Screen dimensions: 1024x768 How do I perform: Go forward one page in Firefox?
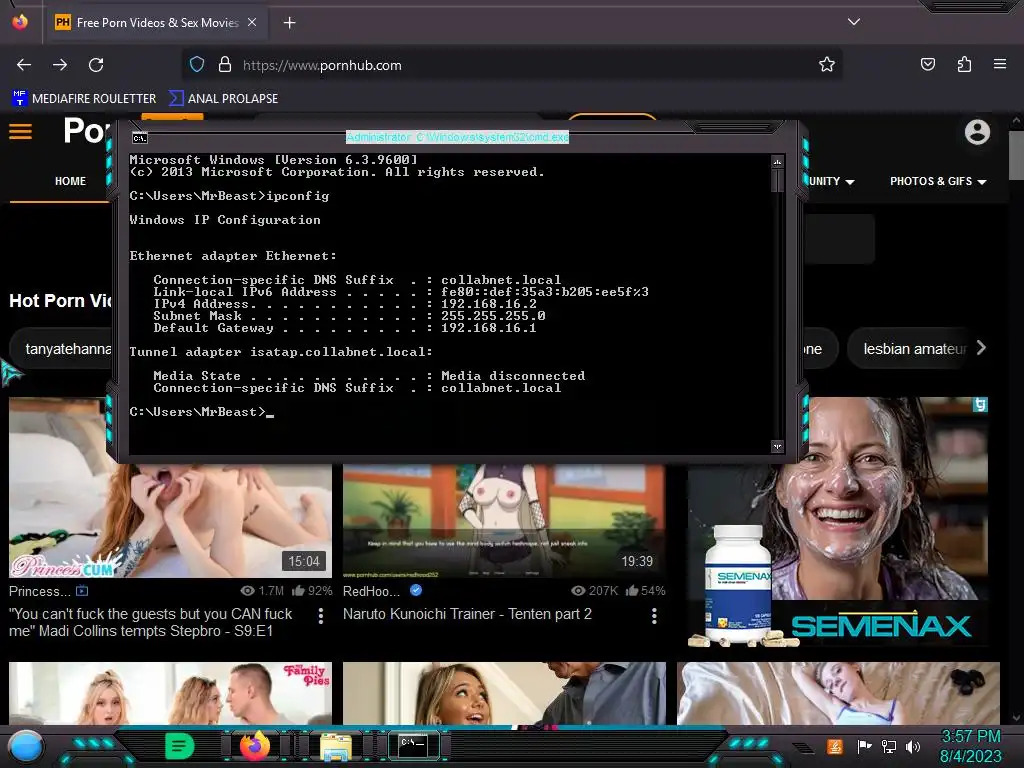coord(60,65)
